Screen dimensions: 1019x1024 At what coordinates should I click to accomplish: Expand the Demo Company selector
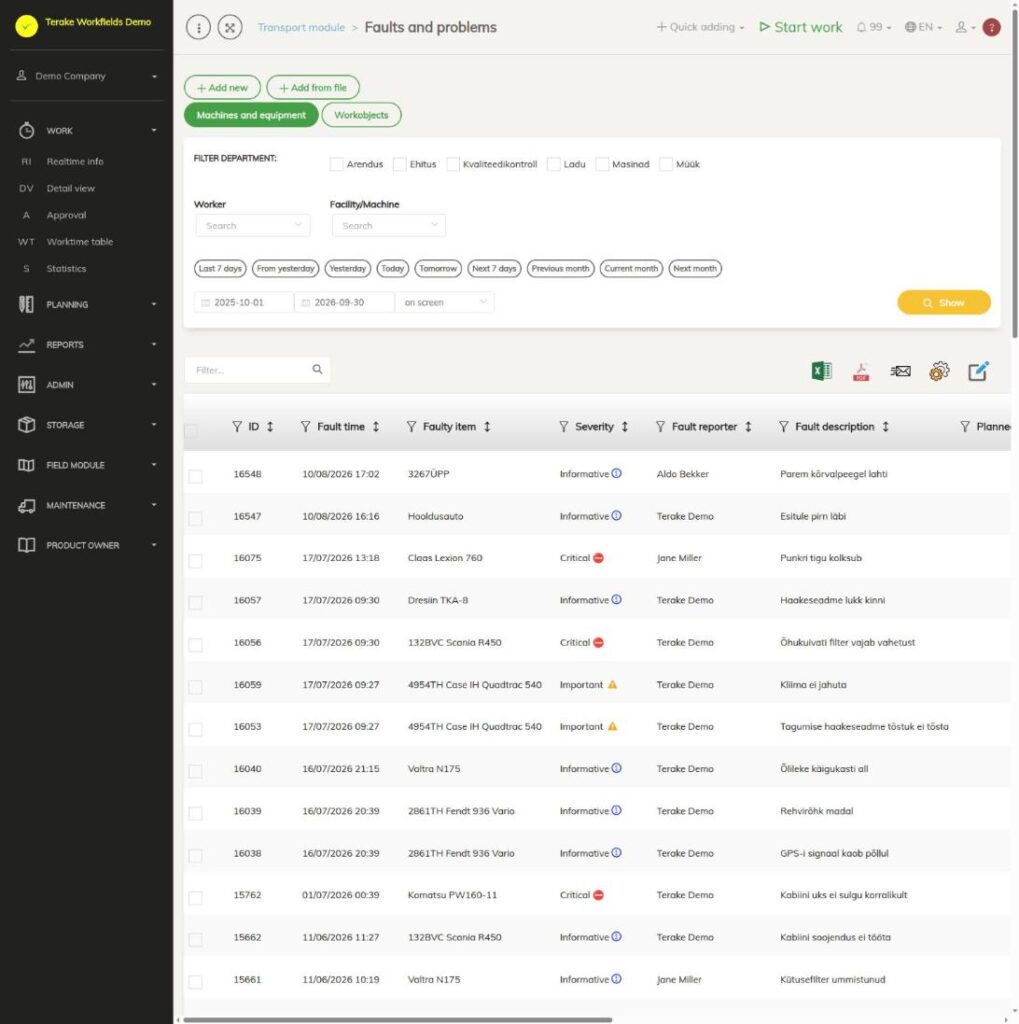click(87, 76)
